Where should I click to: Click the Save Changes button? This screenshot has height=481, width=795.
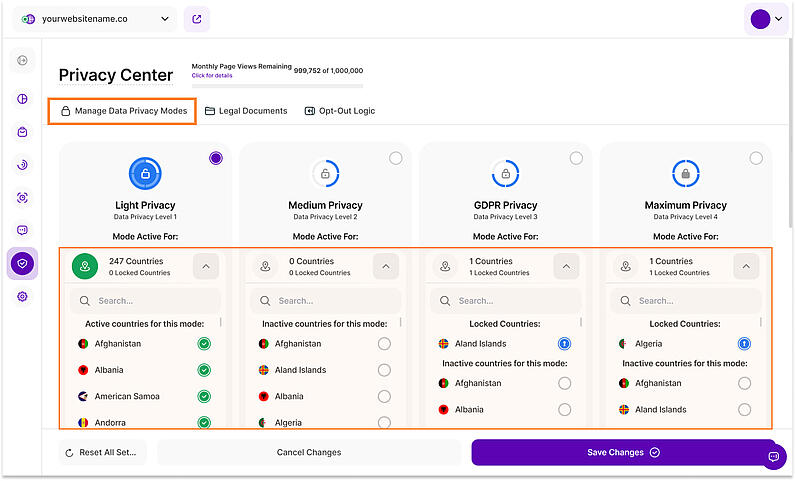click(x=623, y=452)
